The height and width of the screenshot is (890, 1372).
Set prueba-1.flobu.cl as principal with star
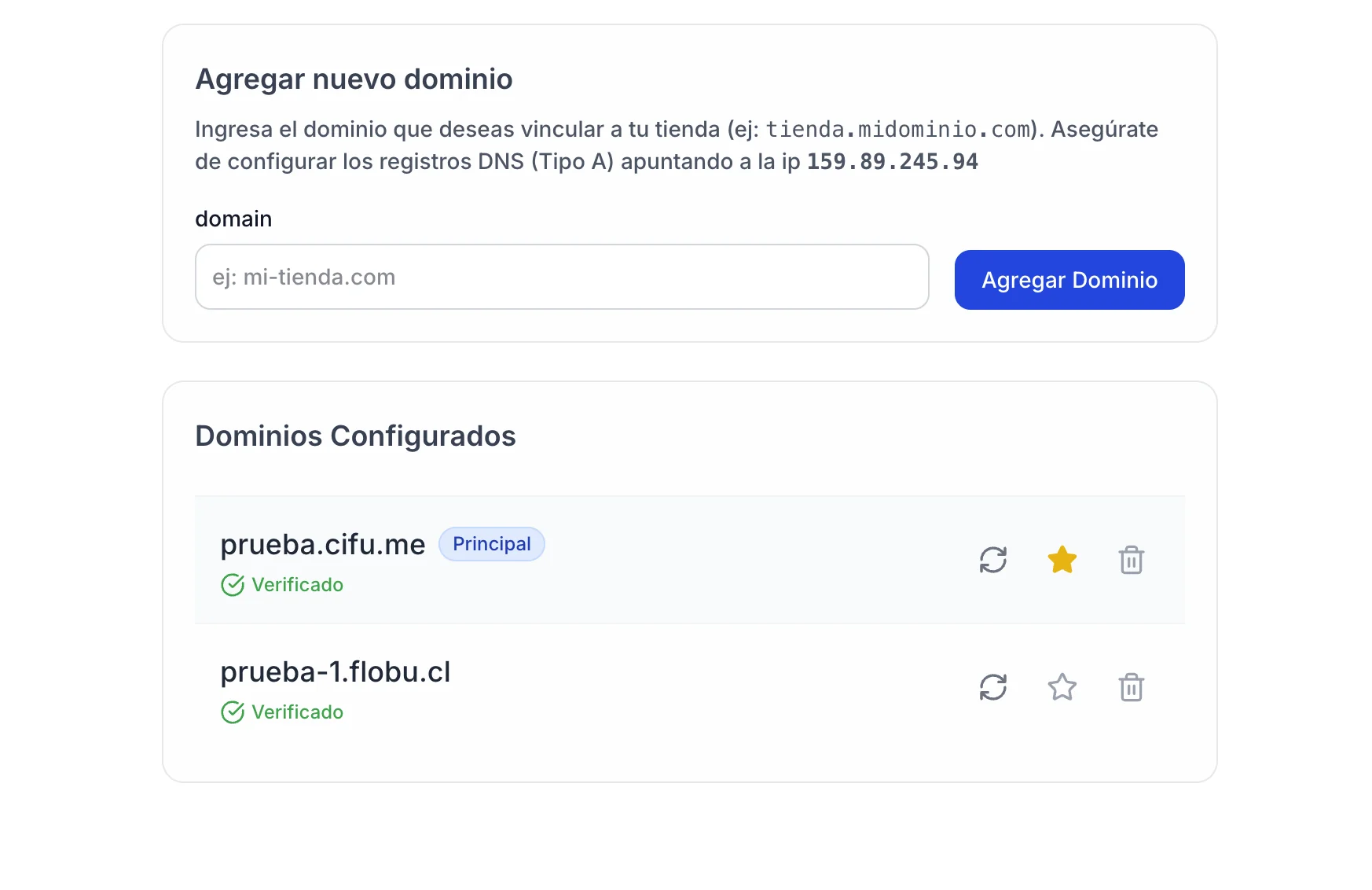(x=1062, y=687)
